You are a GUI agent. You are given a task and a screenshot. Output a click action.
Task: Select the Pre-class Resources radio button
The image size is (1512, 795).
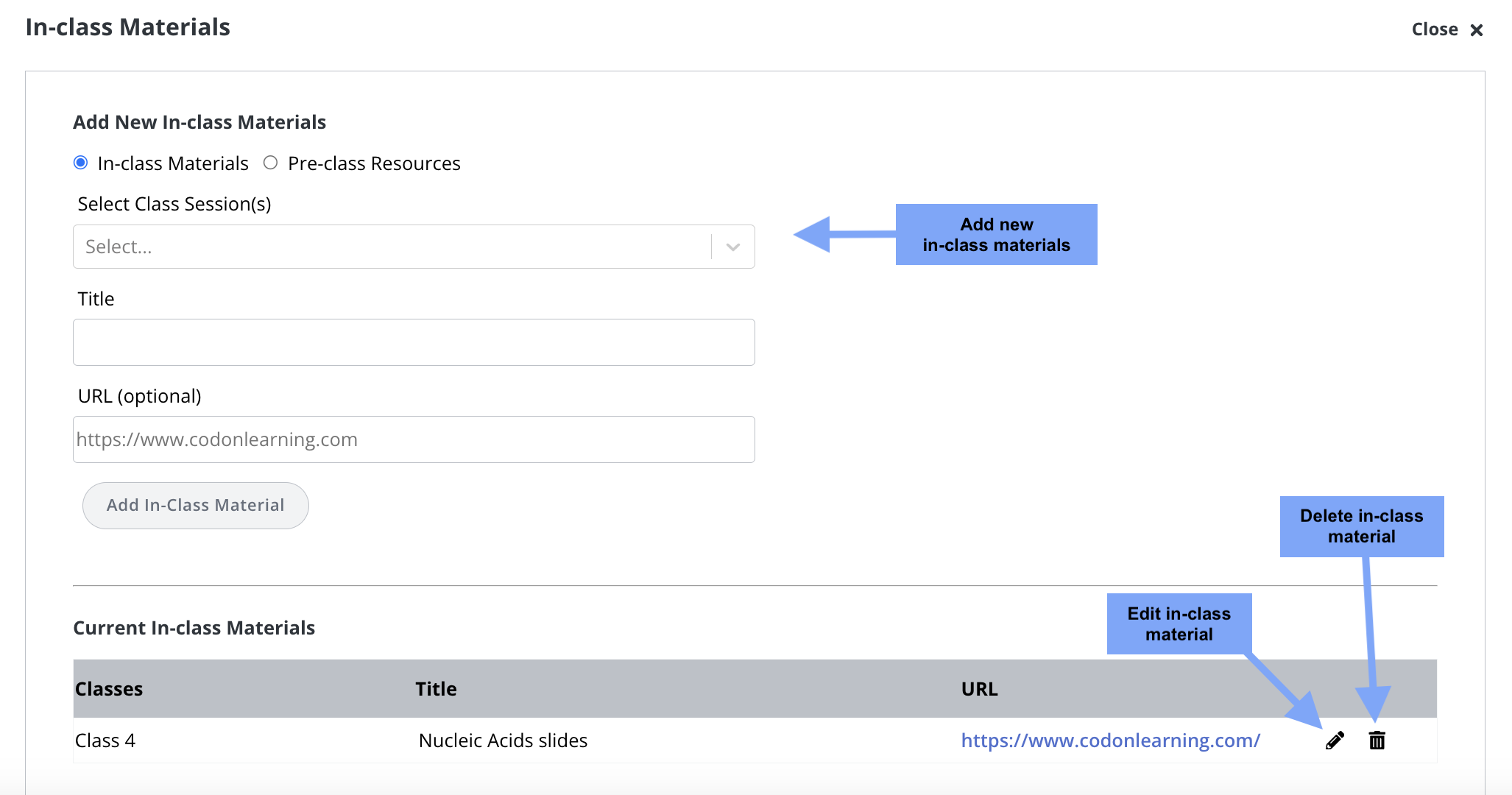click(270, 163)
